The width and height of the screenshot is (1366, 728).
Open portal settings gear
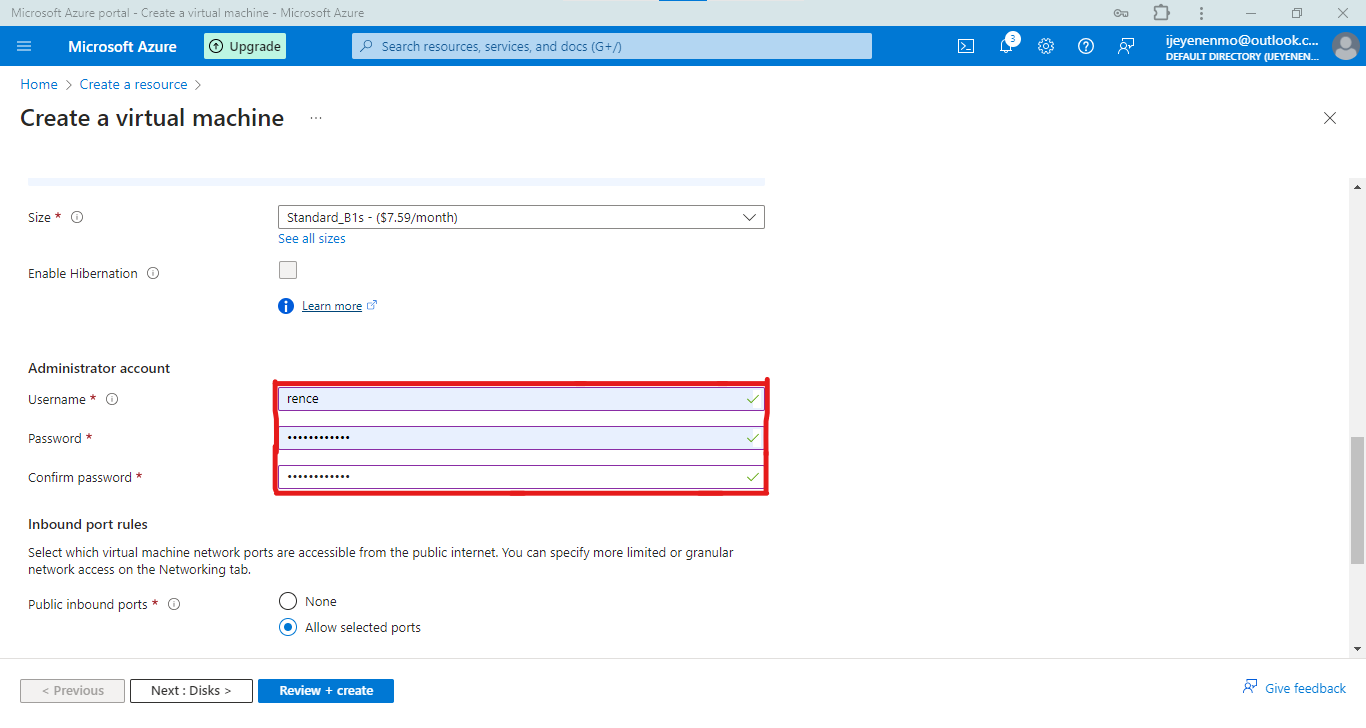click(1046, 46)
